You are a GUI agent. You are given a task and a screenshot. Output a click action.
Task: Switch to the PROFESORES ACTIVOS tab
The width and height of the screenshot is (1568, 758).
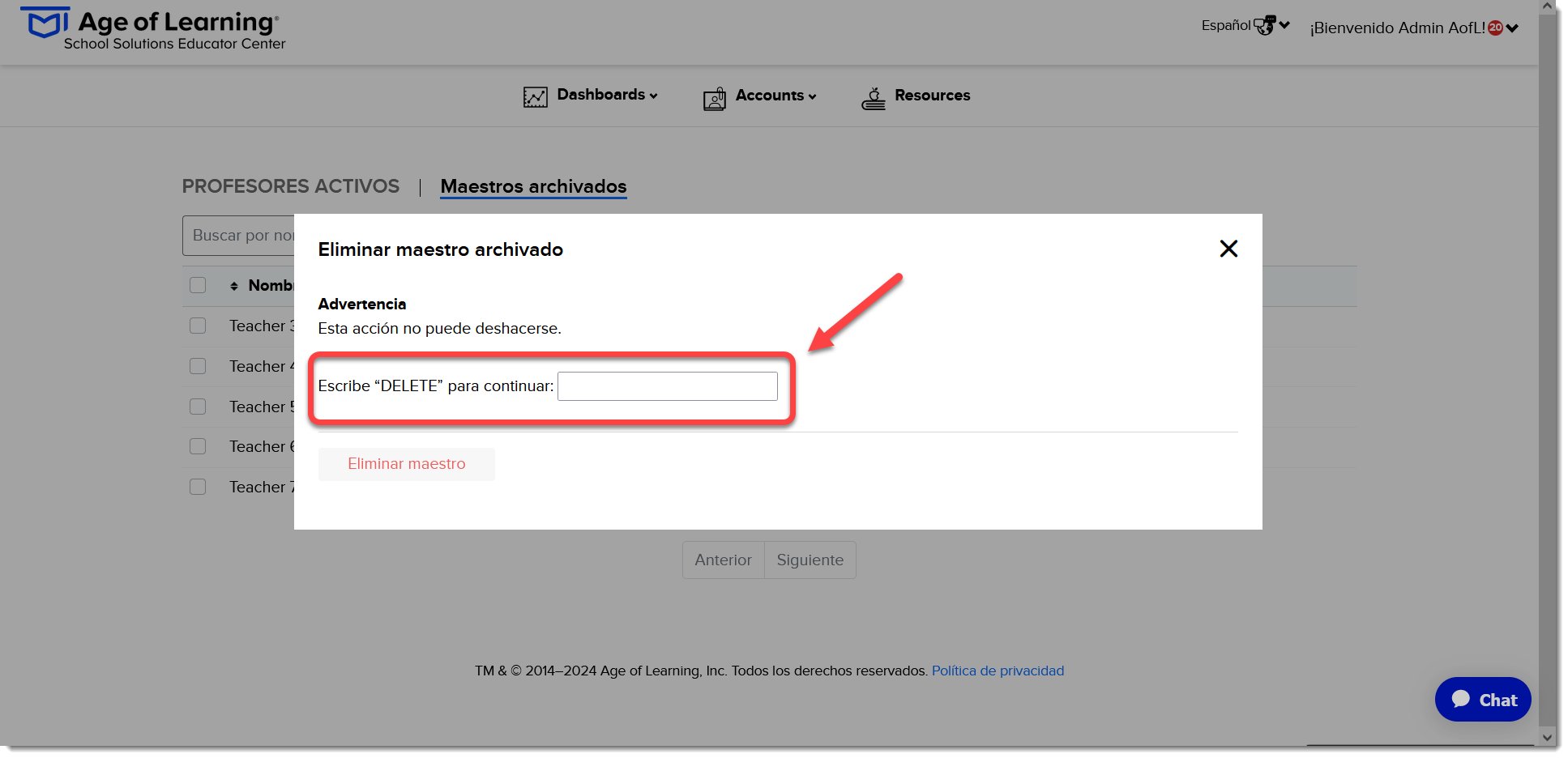(x=291, y=186)
